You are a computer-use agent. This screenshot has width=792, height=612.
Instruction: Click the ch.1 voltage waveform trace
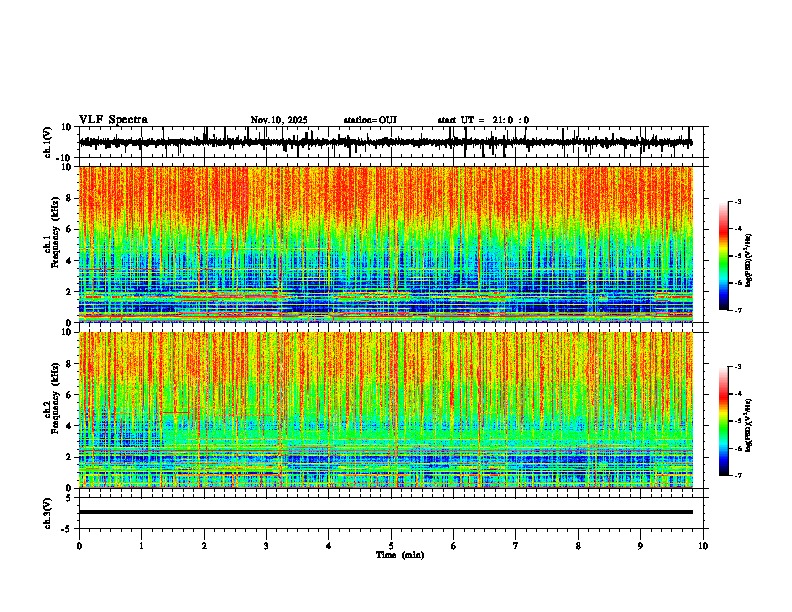(x=385, y=142)
